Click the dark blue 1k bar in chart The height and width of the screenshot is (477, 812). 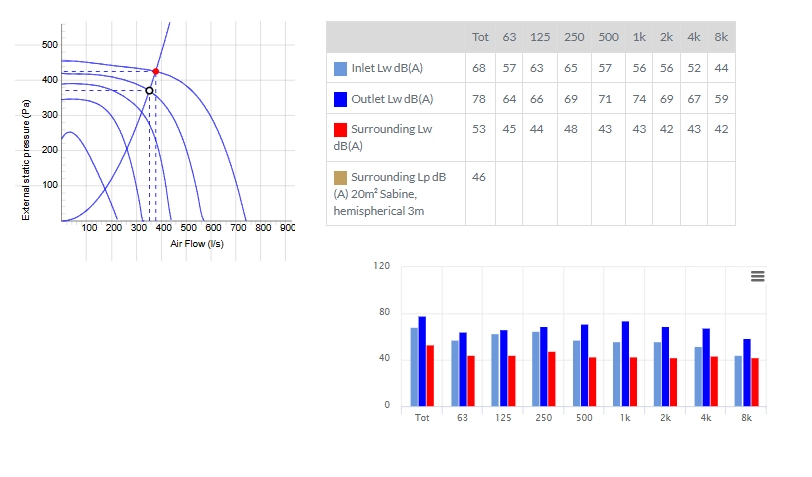[625, 364]
